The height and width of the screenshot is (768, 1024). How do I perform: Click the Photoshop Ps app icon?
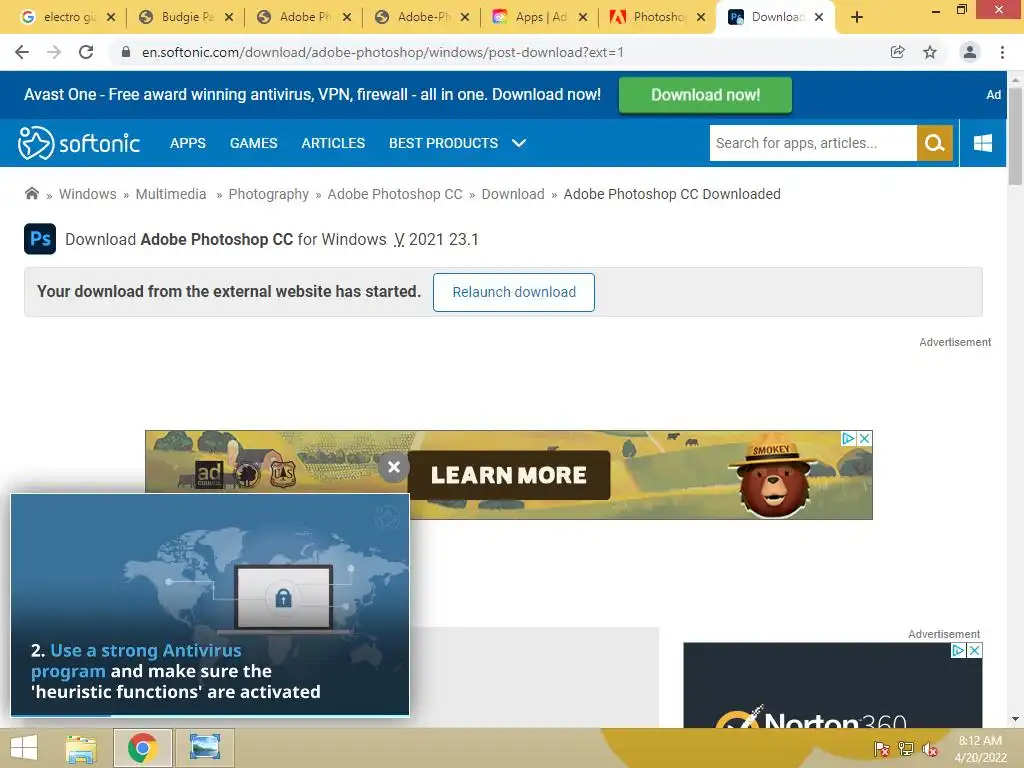[40, 239]
